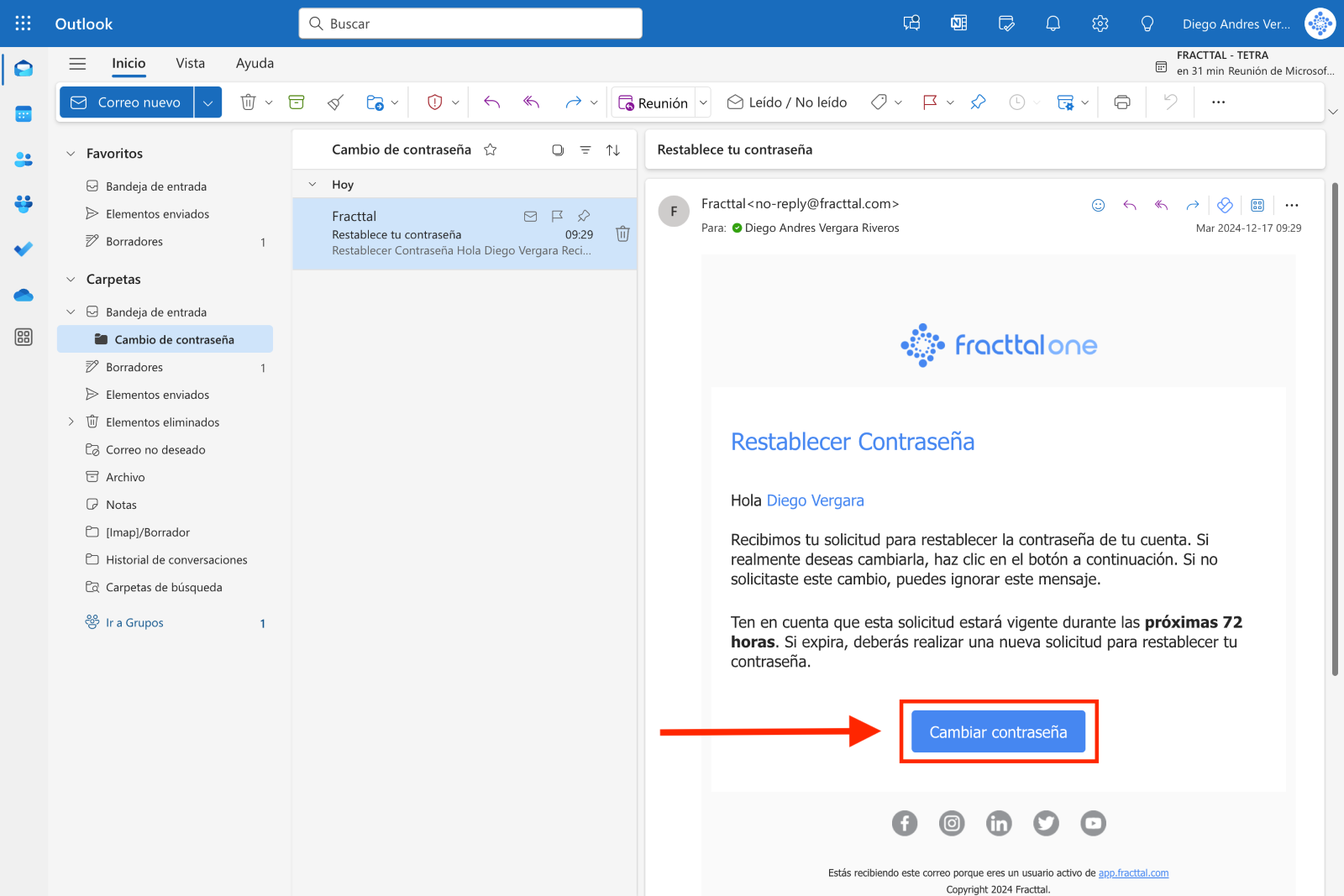Open OneNote feed icon in header
Screen dimensions: 1344x896
pos(958,24)
